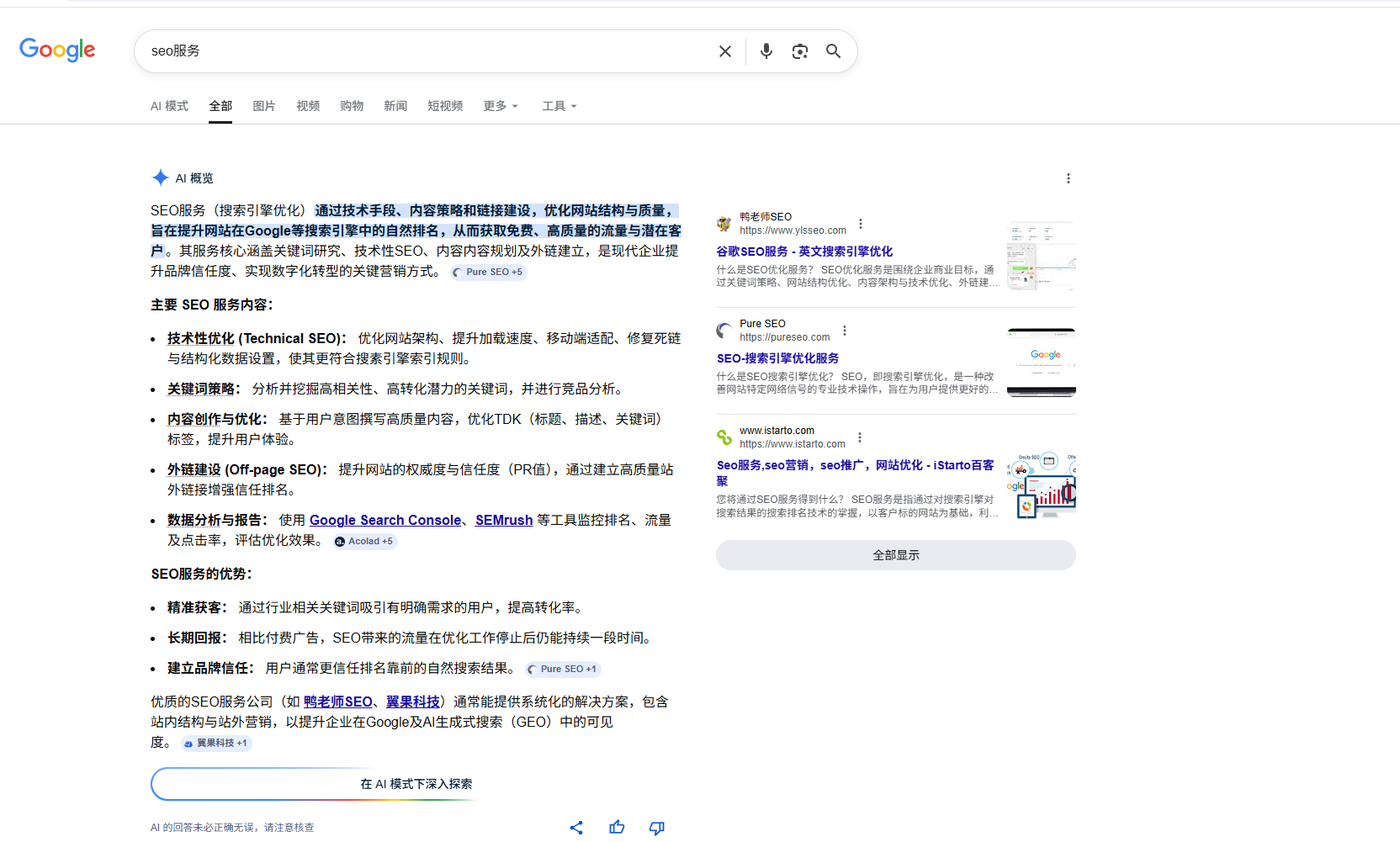Click the magnifying glass search button
1400x842 pixels.
[833, 51]
